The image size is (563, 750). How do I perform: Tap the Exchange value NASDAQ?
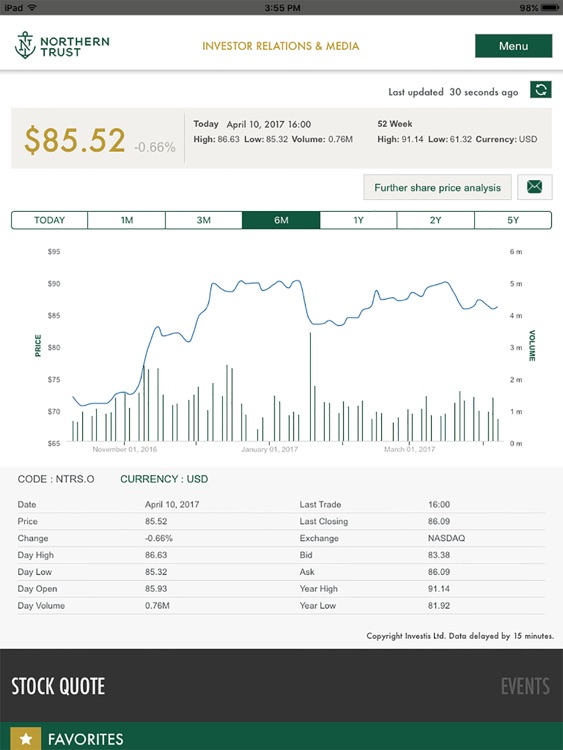[446, 538]
